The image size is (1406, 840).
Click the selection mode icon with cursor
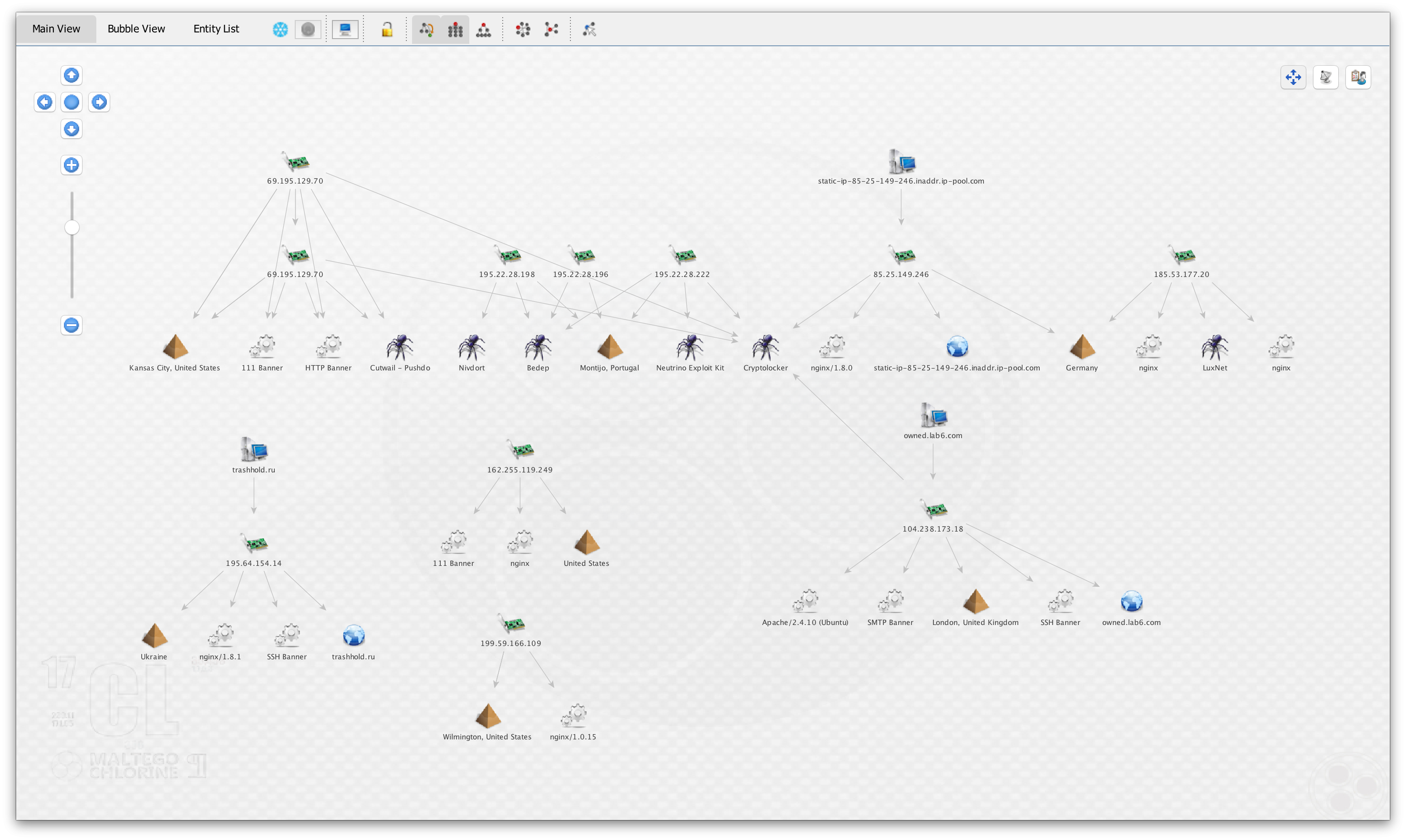pyautogui.click(x=589, y=30)
